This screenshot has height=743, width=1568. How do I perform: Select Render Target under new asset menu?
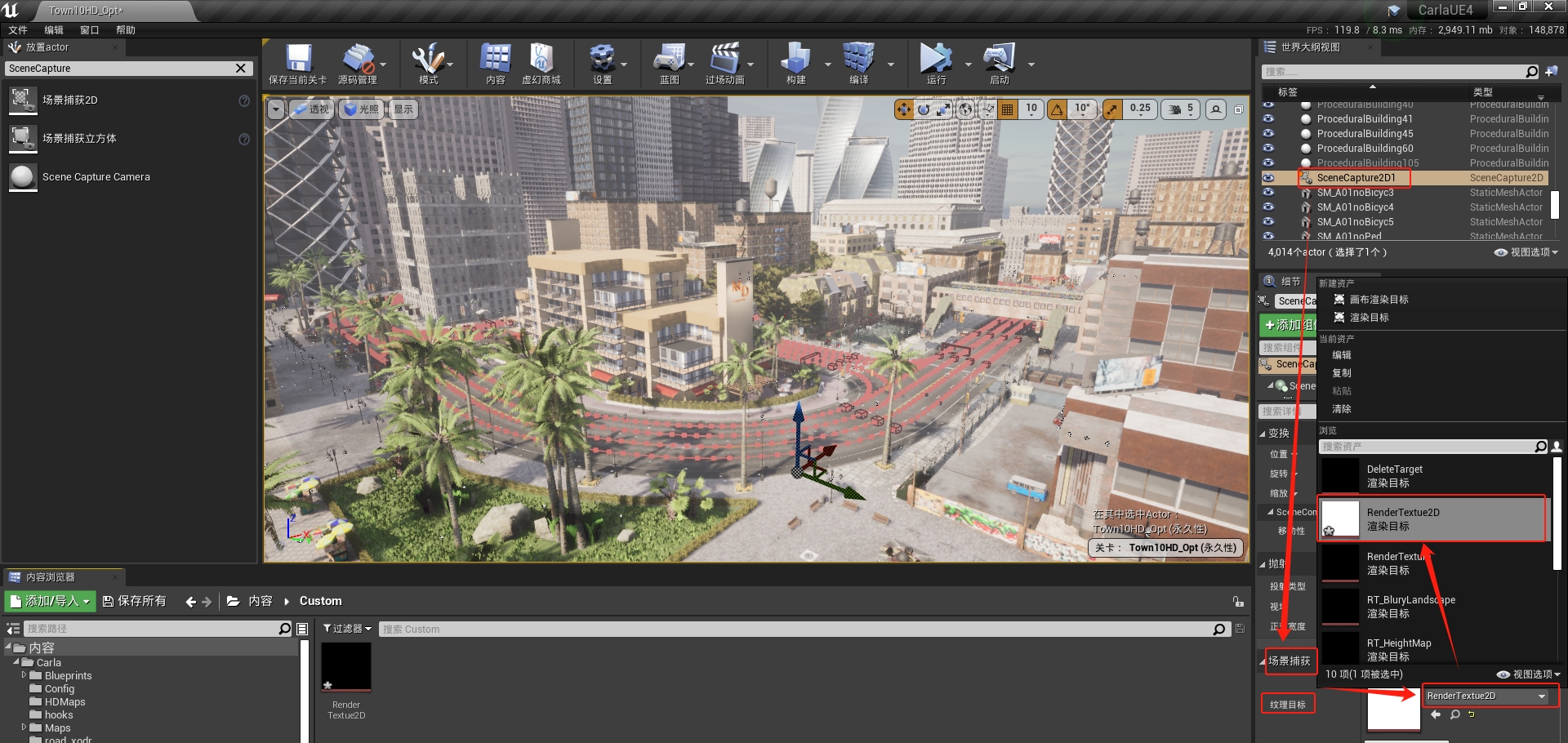(1369, 318)
